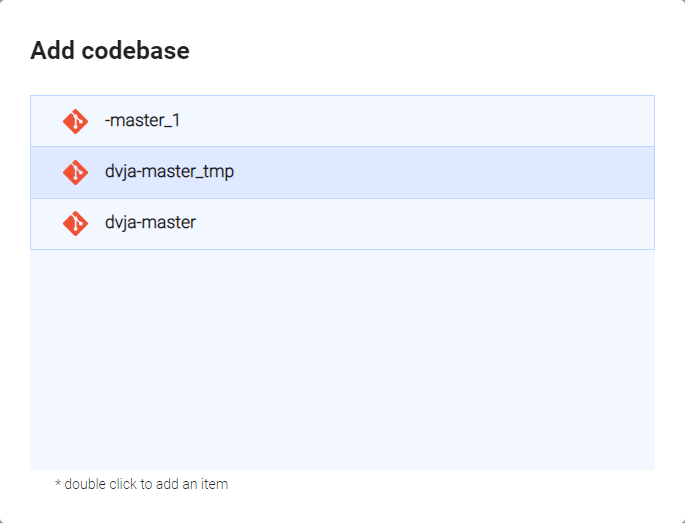Select the dvja-master codebase name

150,223
